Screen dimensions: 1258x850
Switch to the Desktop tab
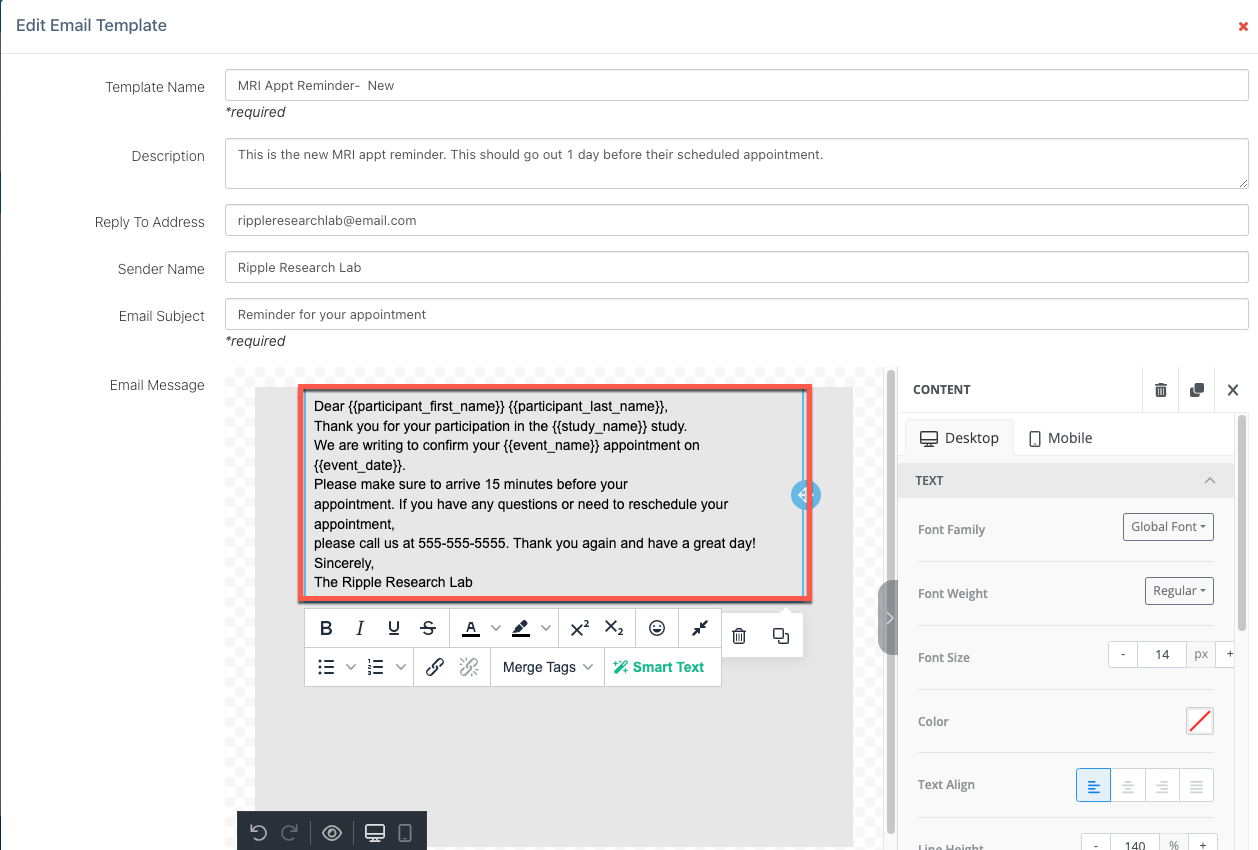[x=958, y=438]
